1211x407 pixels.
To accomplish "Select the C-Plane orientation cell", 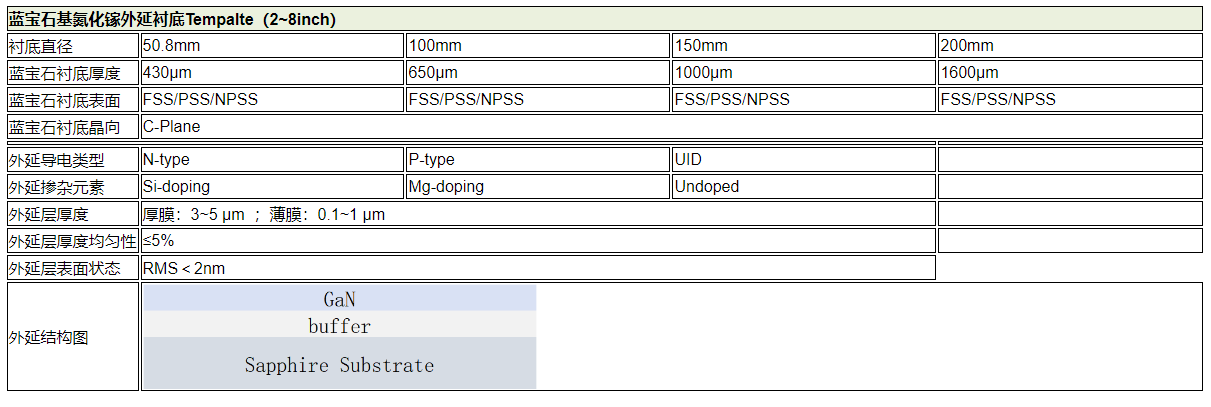I will click(671, 127).
